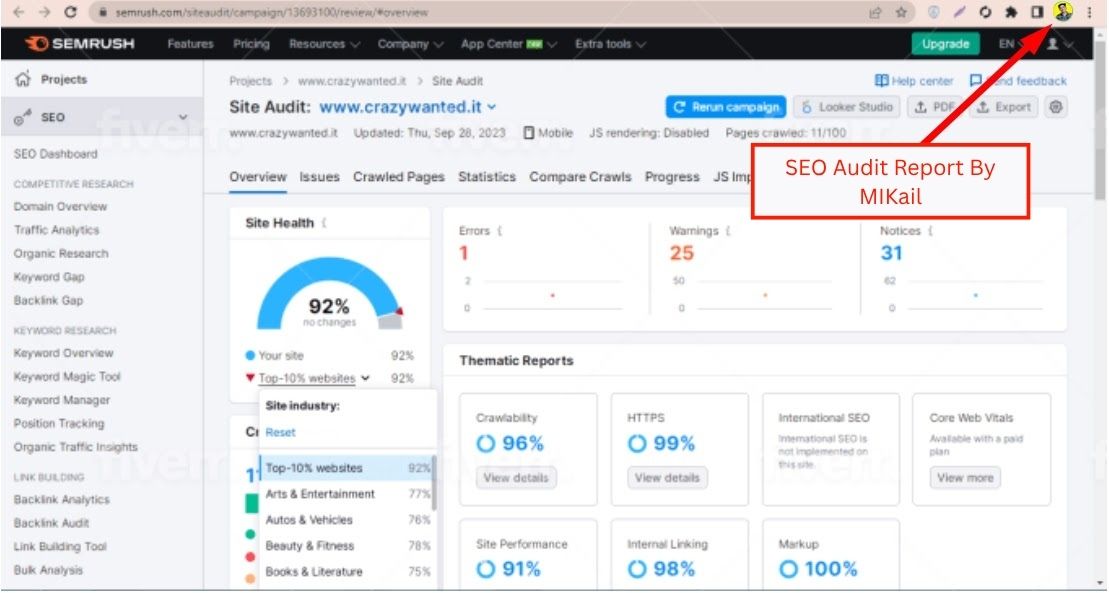Open the Issues tab

pyautogui.click(x=319, y=177)
